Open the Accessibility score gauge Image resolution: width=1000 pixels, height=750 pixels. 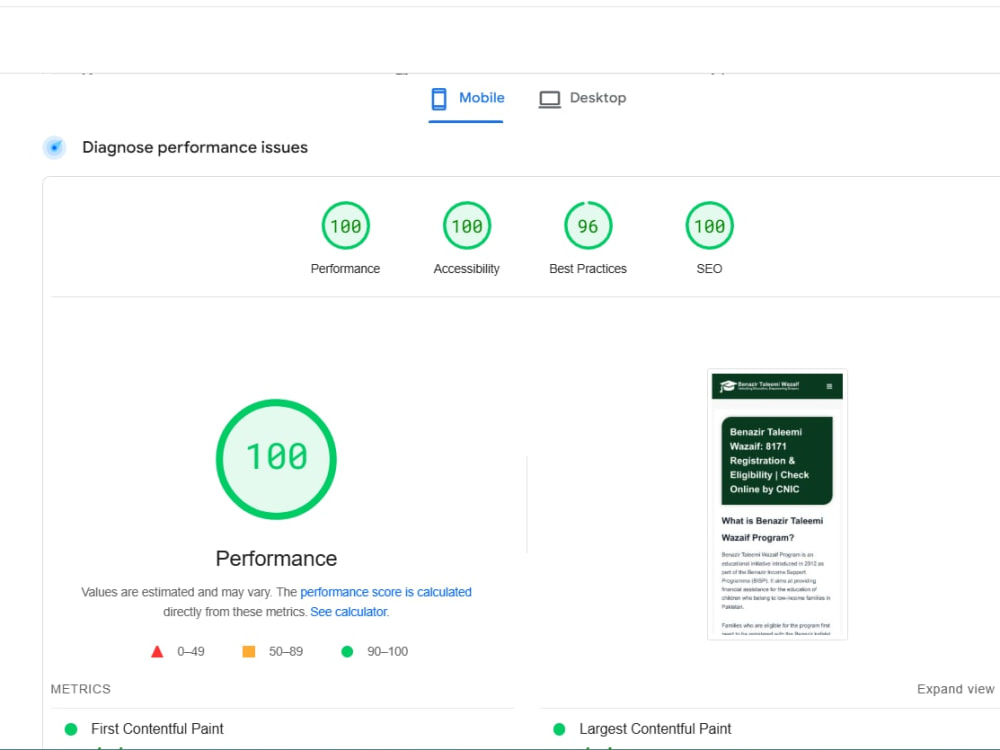pyautogui.click(x=467, y=226)
